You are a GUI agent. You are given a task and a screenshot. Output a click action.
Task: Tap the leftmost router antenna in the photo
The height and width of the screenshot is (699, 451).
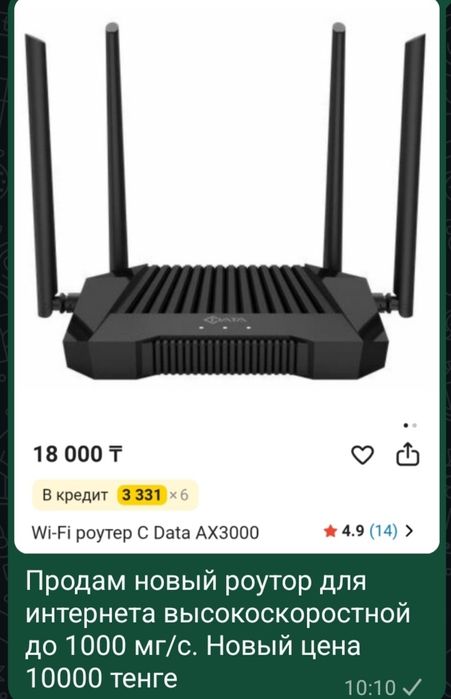point(41,176)
